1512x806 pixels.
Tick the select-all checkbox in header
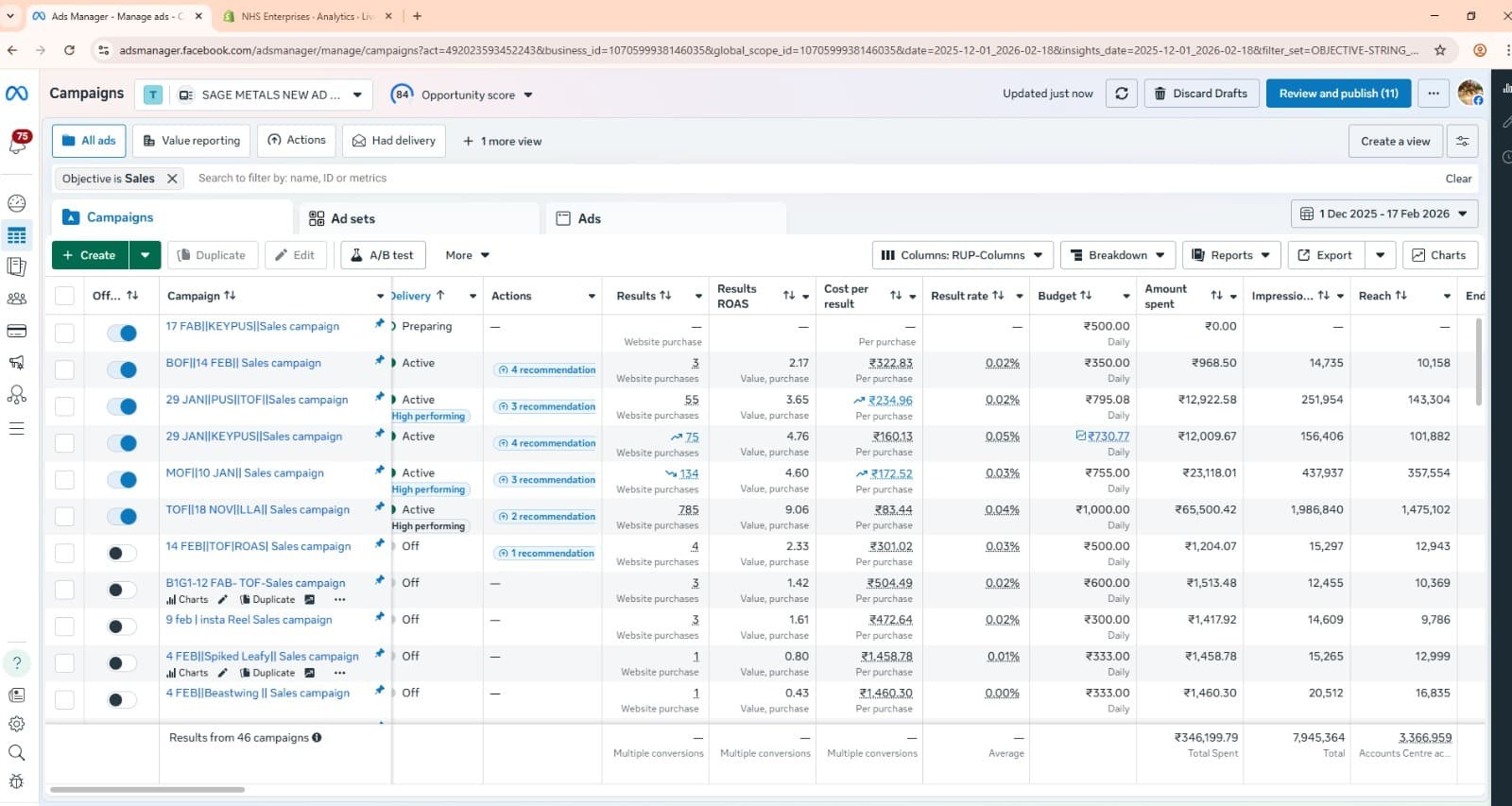[64, 296]
